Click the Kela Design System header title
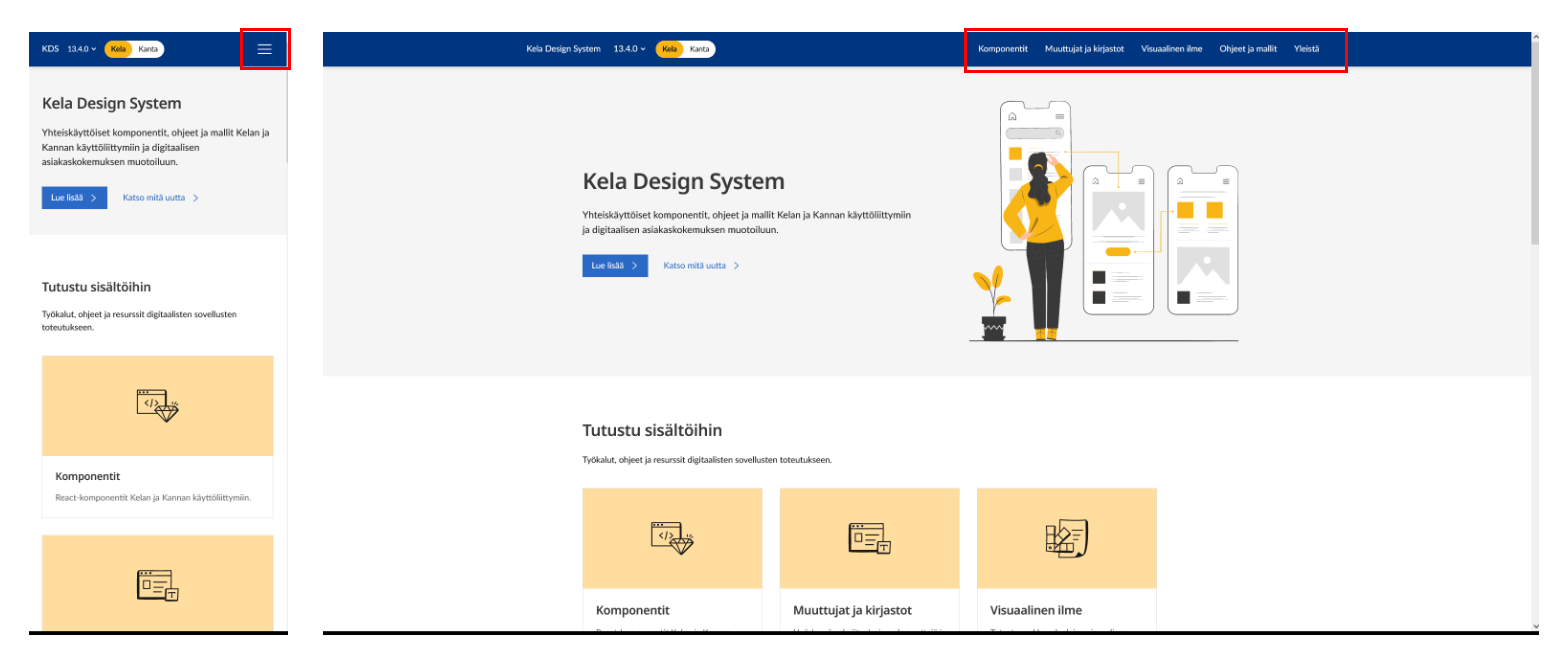Viewport: 1568px width, 666px height. click(563, 49)
